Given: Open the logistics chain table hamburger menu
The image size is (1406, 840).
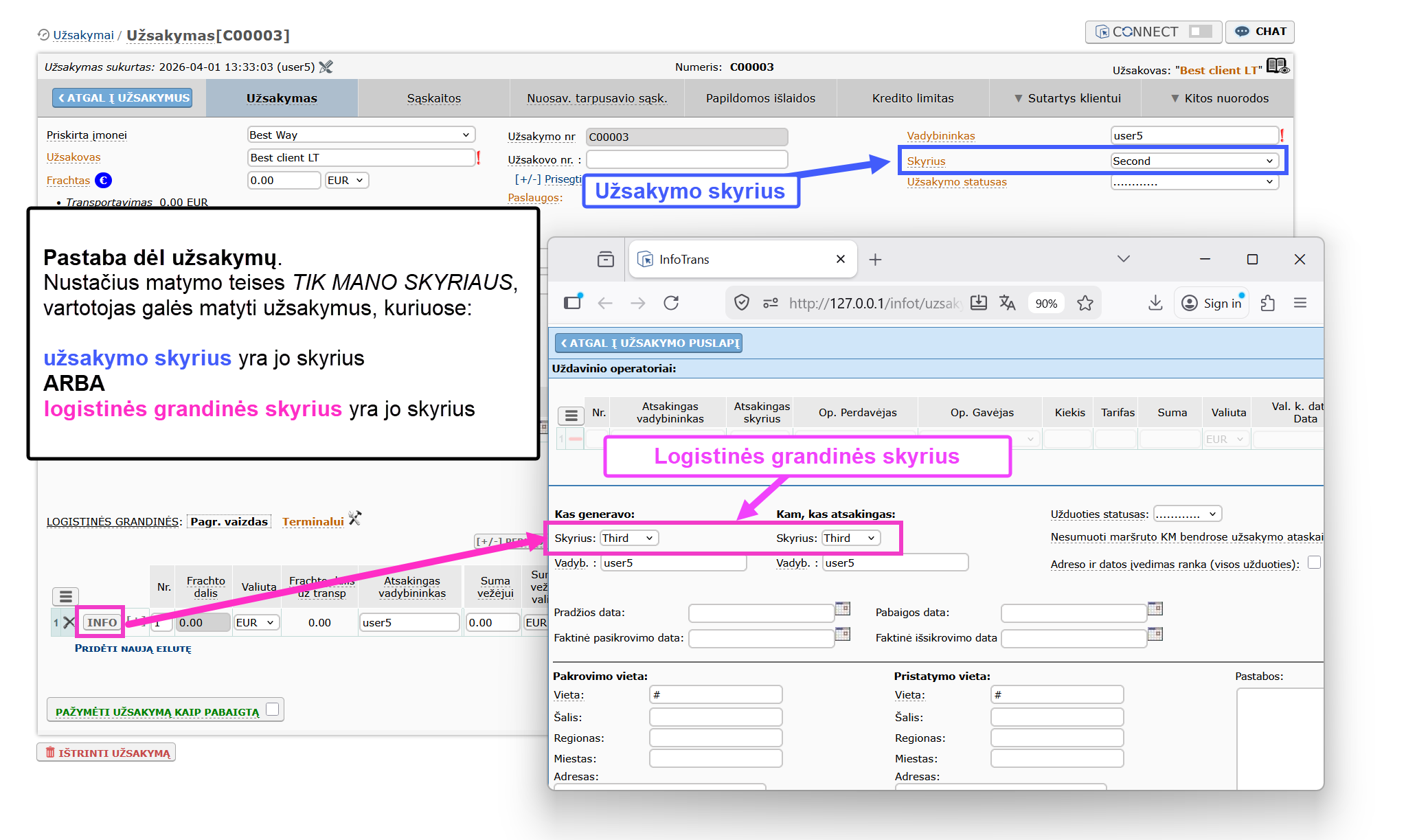Looking at the screenshot, I should [66, 595].
